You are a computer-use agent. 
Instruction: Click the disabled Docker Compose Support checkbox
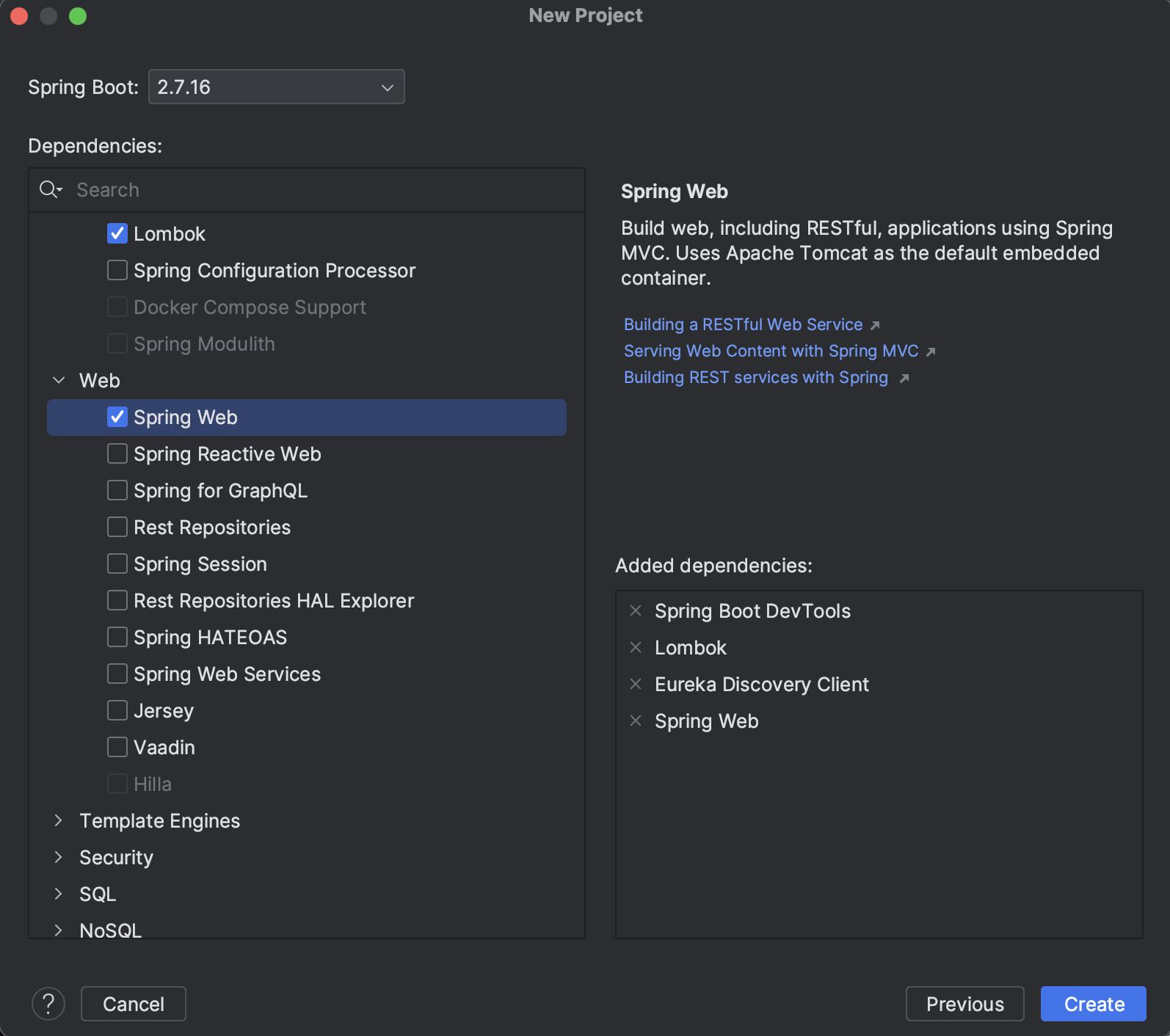pos(117,307)
